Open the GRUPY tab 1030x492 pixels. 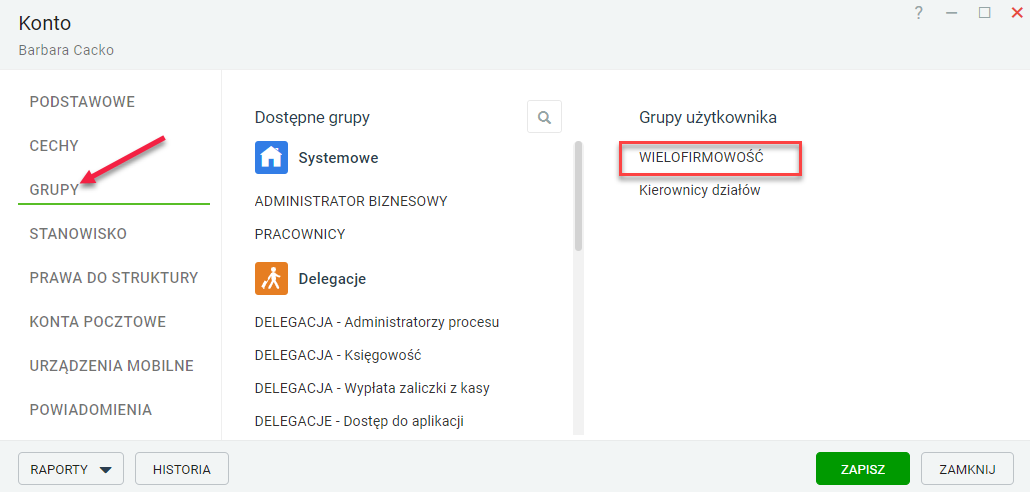coord(54,189)
